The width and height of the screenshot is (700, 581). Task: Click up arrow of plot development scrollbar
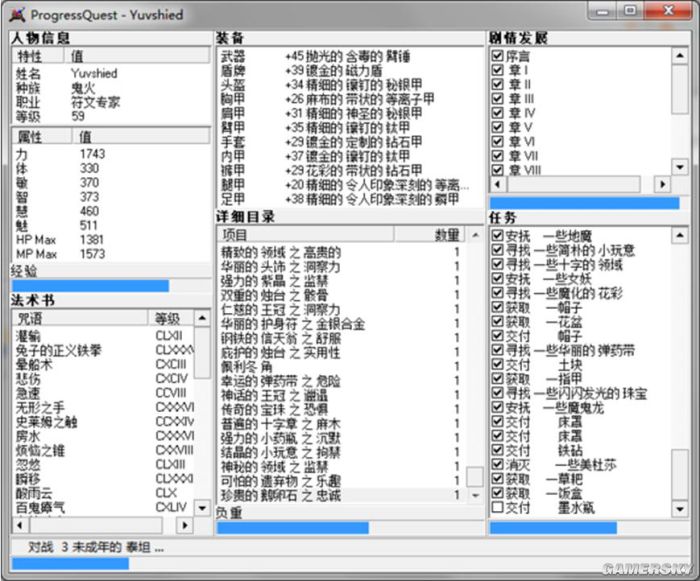(679, 56)
